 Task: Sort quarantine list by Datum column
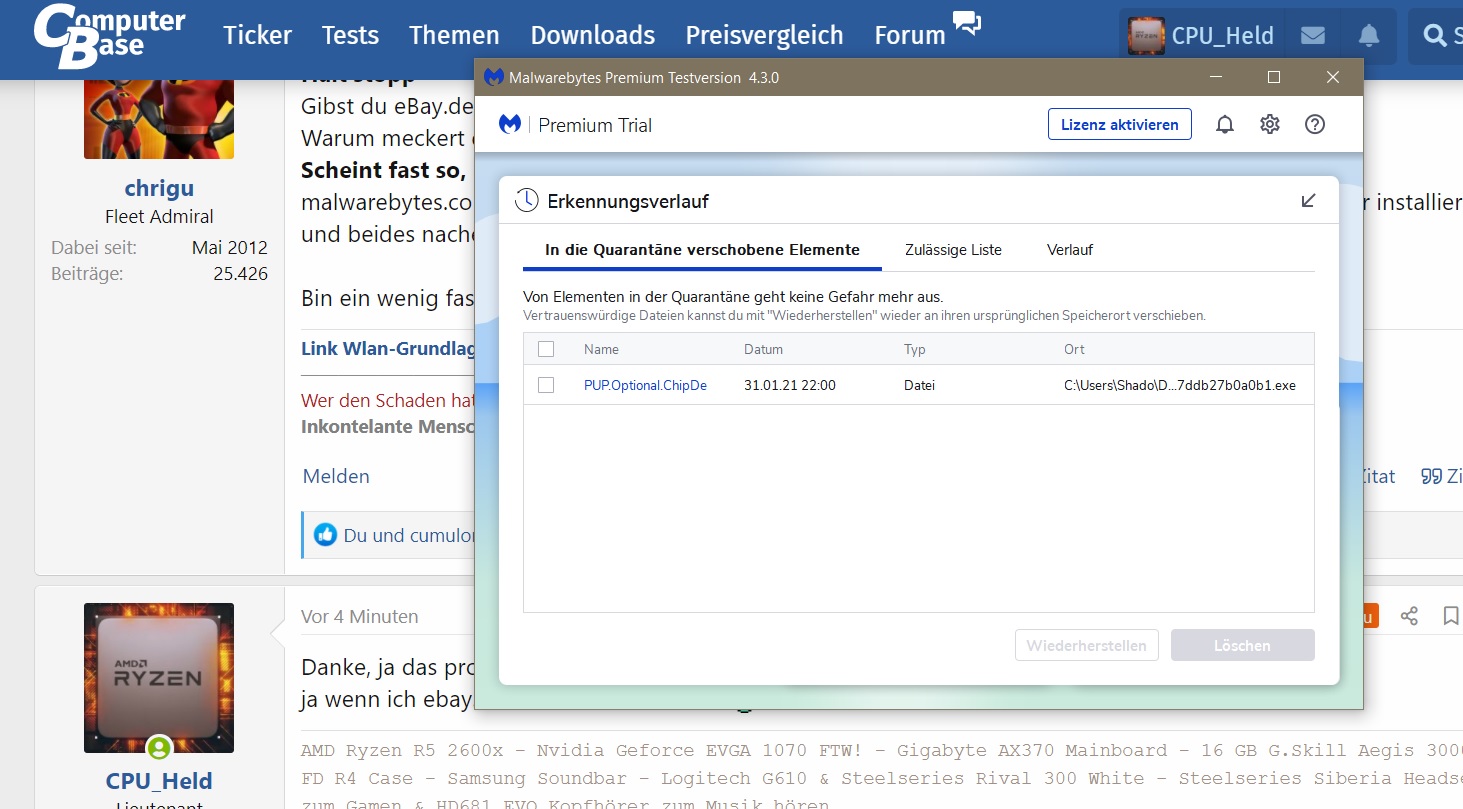point(763,349)
